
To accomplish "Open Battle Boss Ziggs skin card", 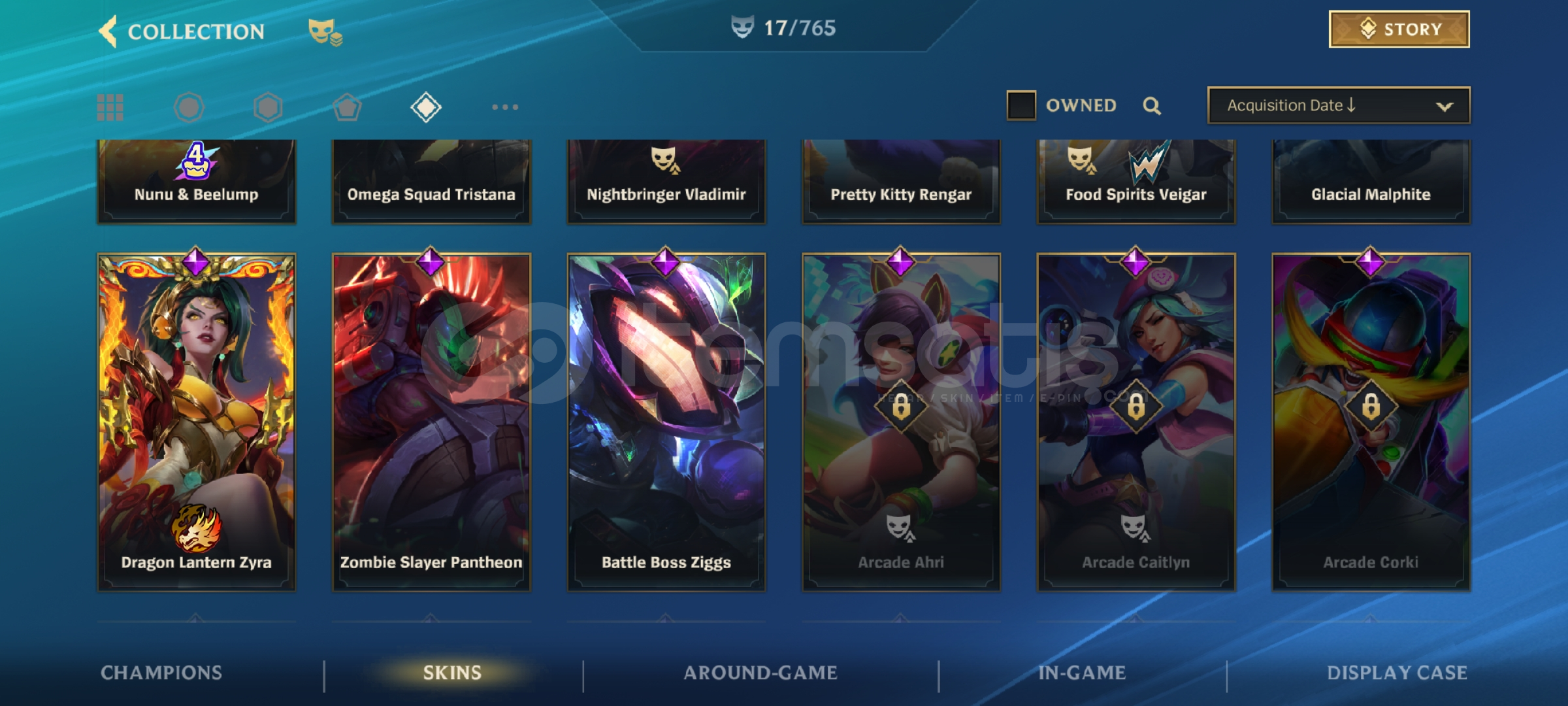I will click(666, 422).
